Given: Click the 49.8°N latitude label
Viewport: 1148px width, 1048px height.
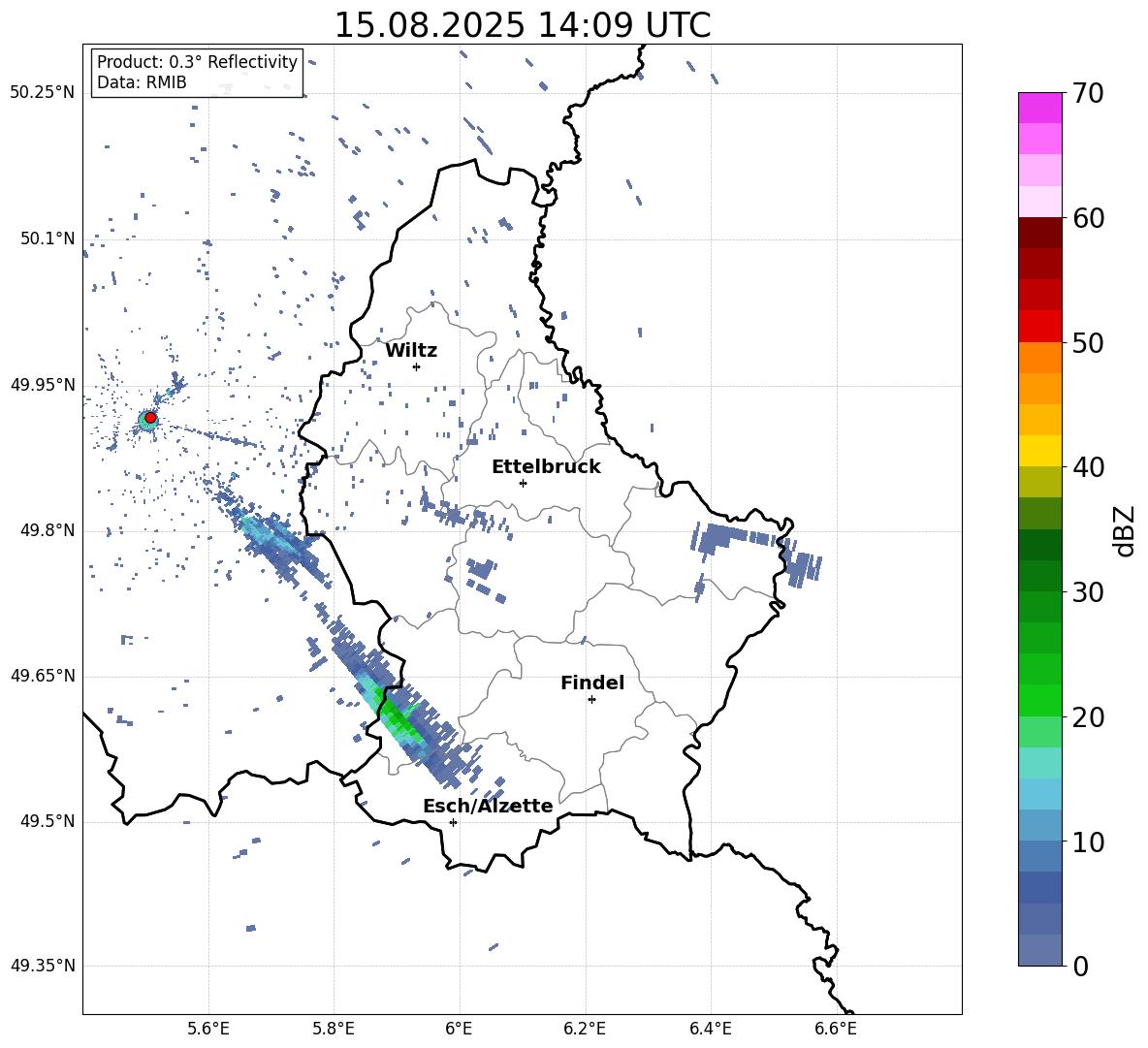Looking at the screenshot, I should coord(48,530).
